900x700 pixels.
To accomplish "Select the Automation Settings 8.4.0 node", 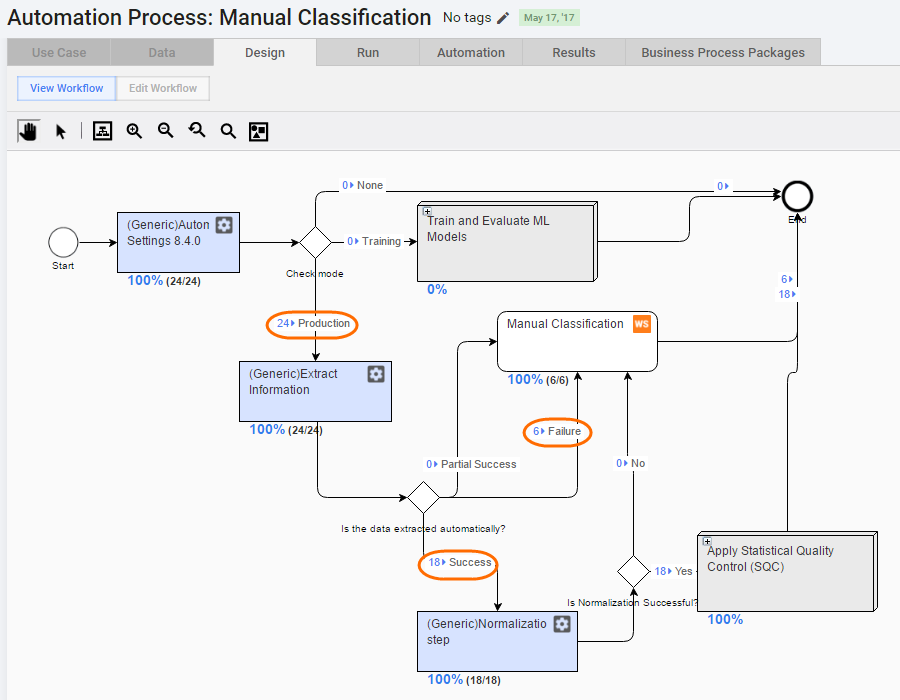I will 179,242.
